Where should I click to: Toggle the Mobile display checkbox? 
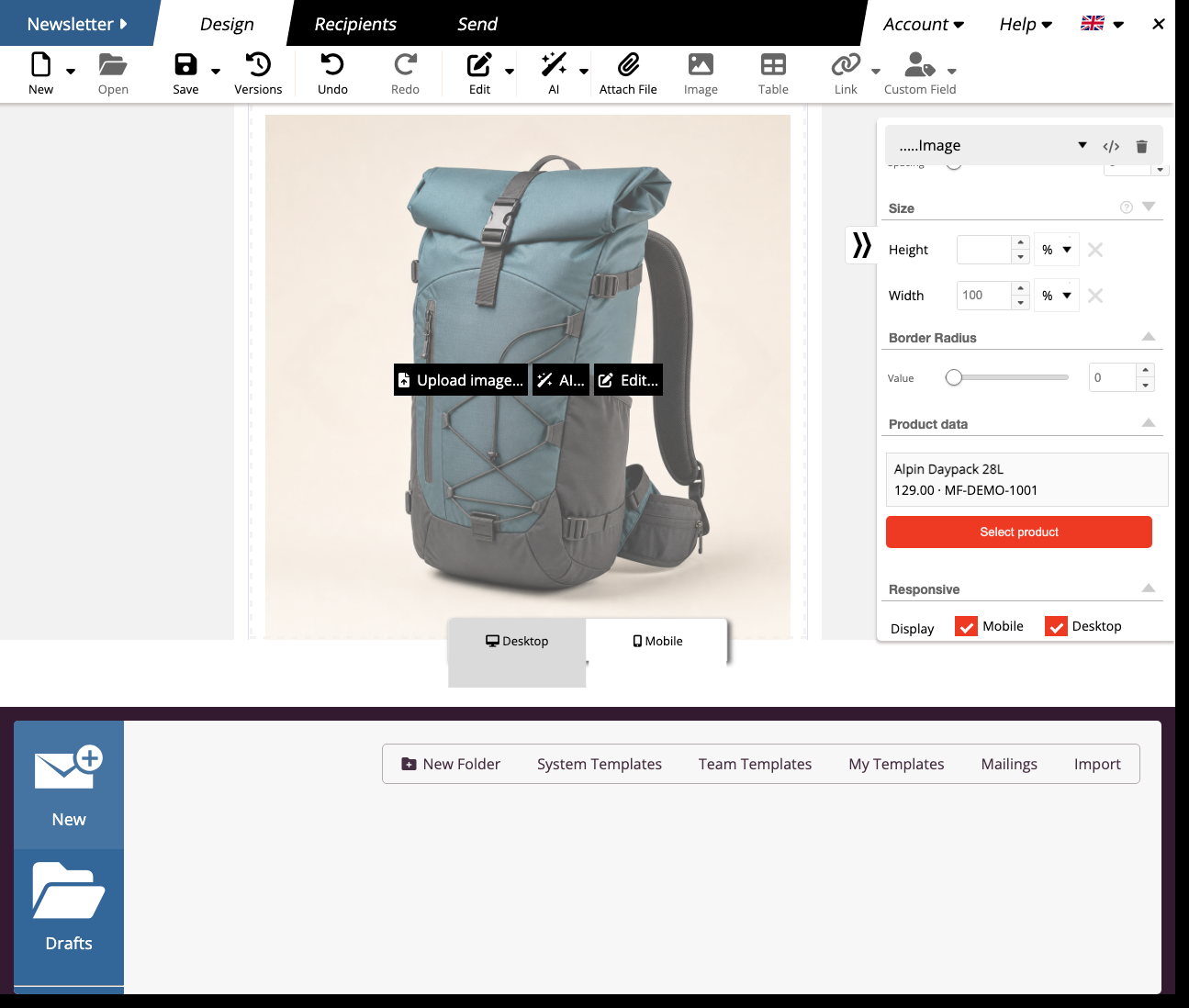click(966, 627)
